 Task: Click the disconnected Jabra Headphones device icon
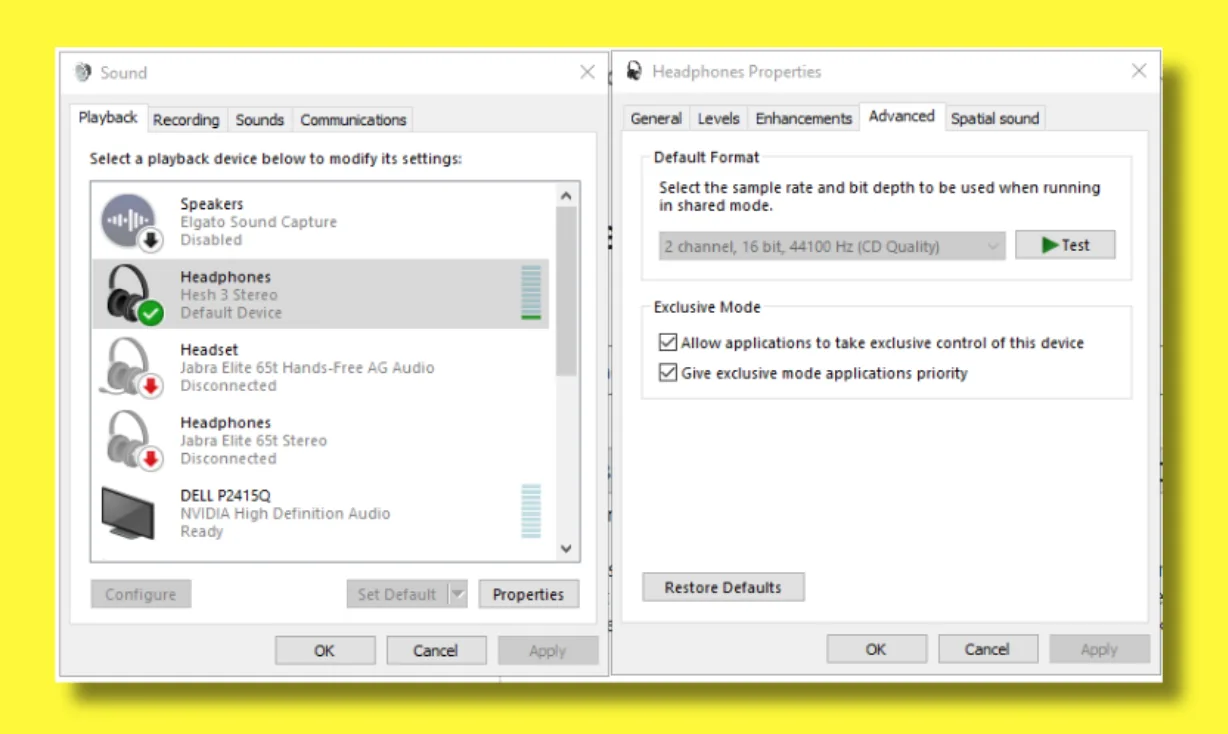click(129, 439)
